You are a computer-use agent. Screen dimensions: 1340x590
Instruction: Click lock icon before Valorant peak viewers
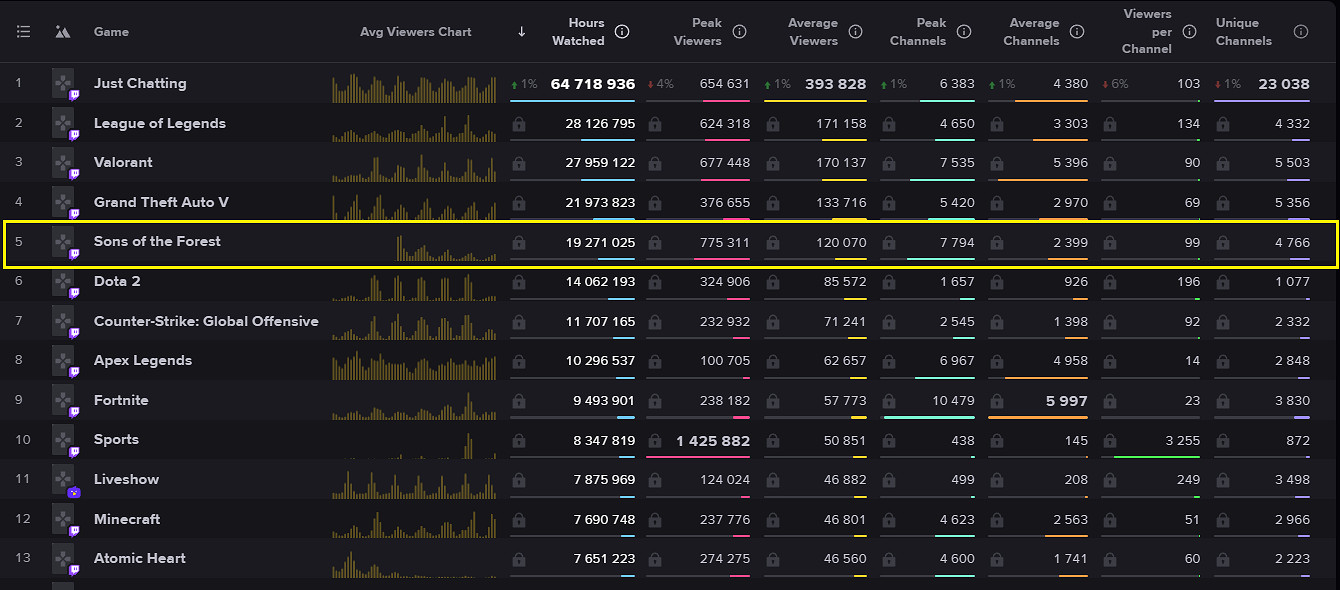654,164
